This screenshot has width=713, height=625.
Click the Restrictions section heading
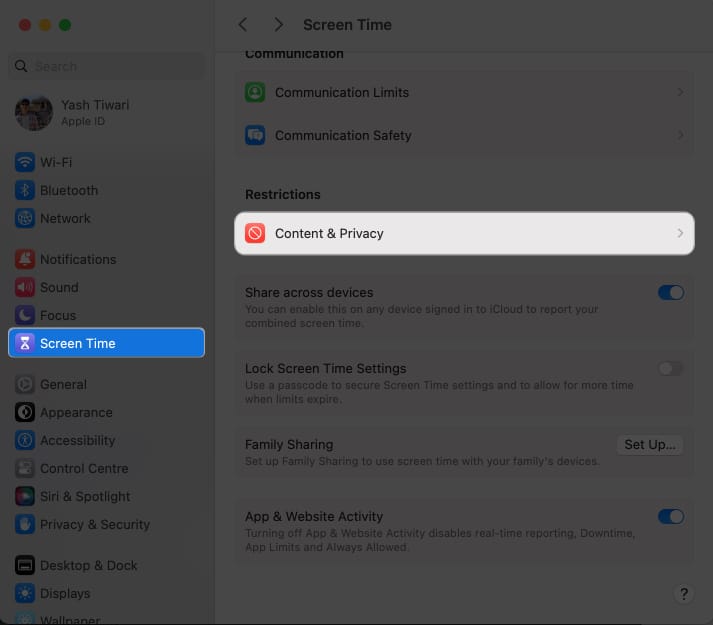282,194
